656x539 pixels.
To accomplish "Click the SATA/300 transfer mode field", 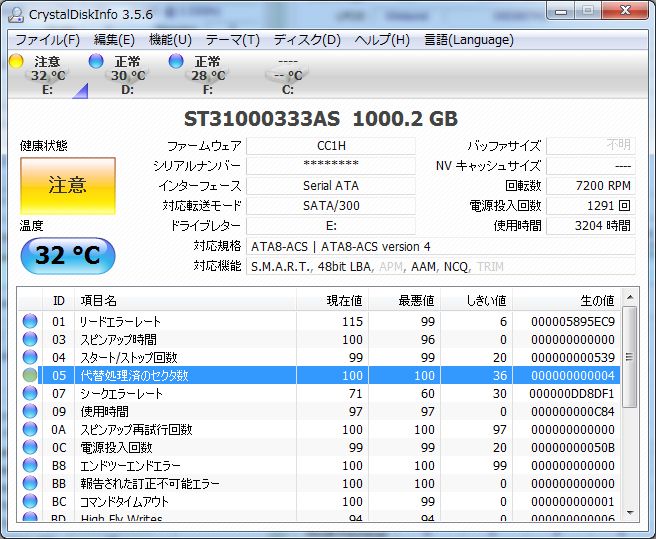I will point(331,206).
